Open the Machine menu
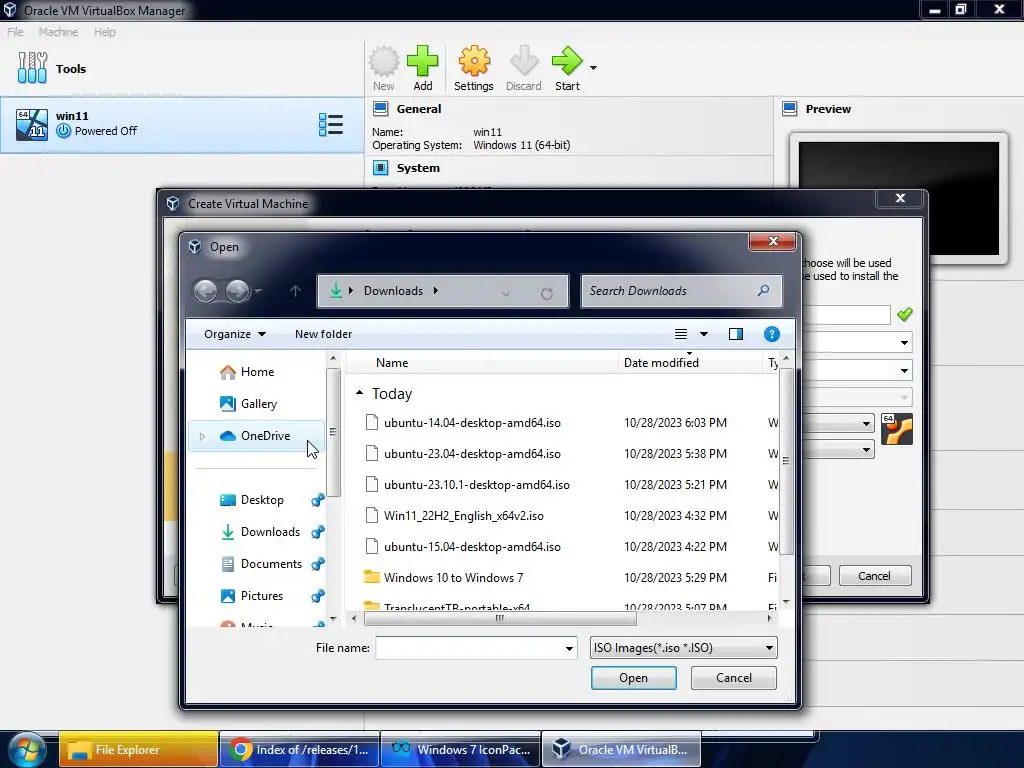This screenshot has height=768, width=1024. [58, 32]
